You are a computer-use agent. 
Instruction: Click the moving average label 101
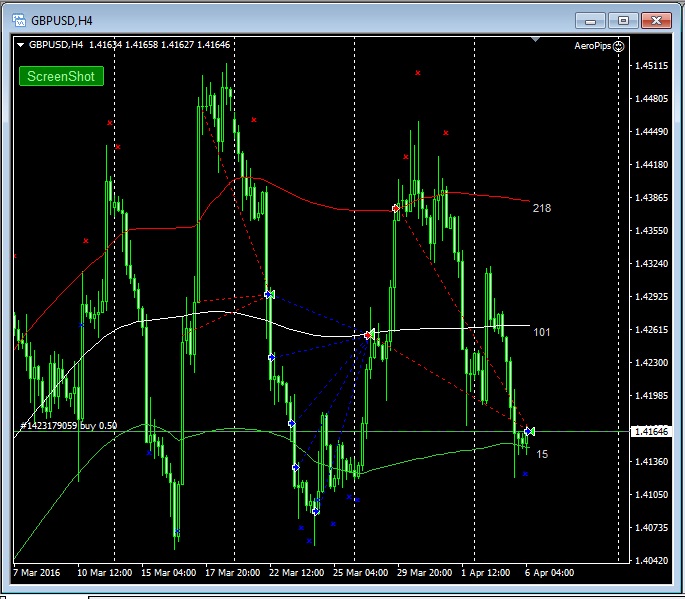542,332
